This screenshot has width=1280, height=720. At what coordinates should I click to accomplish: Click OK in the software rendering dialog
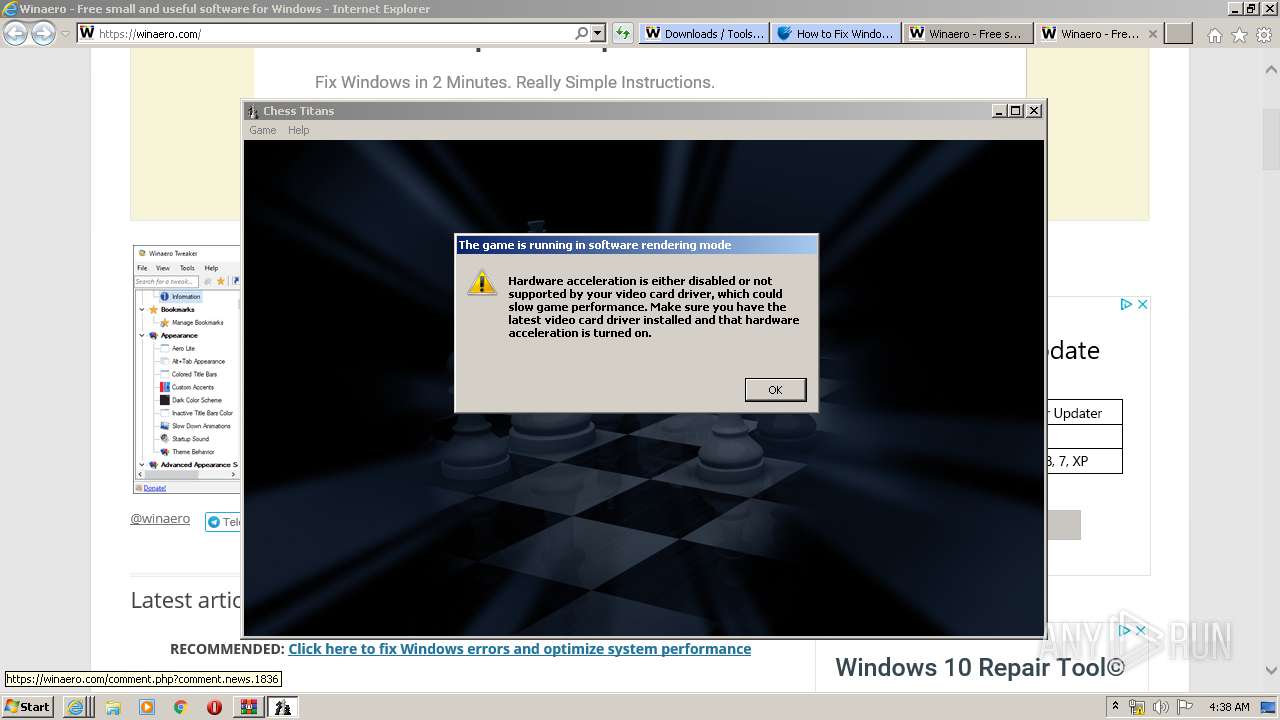(775, 390)
